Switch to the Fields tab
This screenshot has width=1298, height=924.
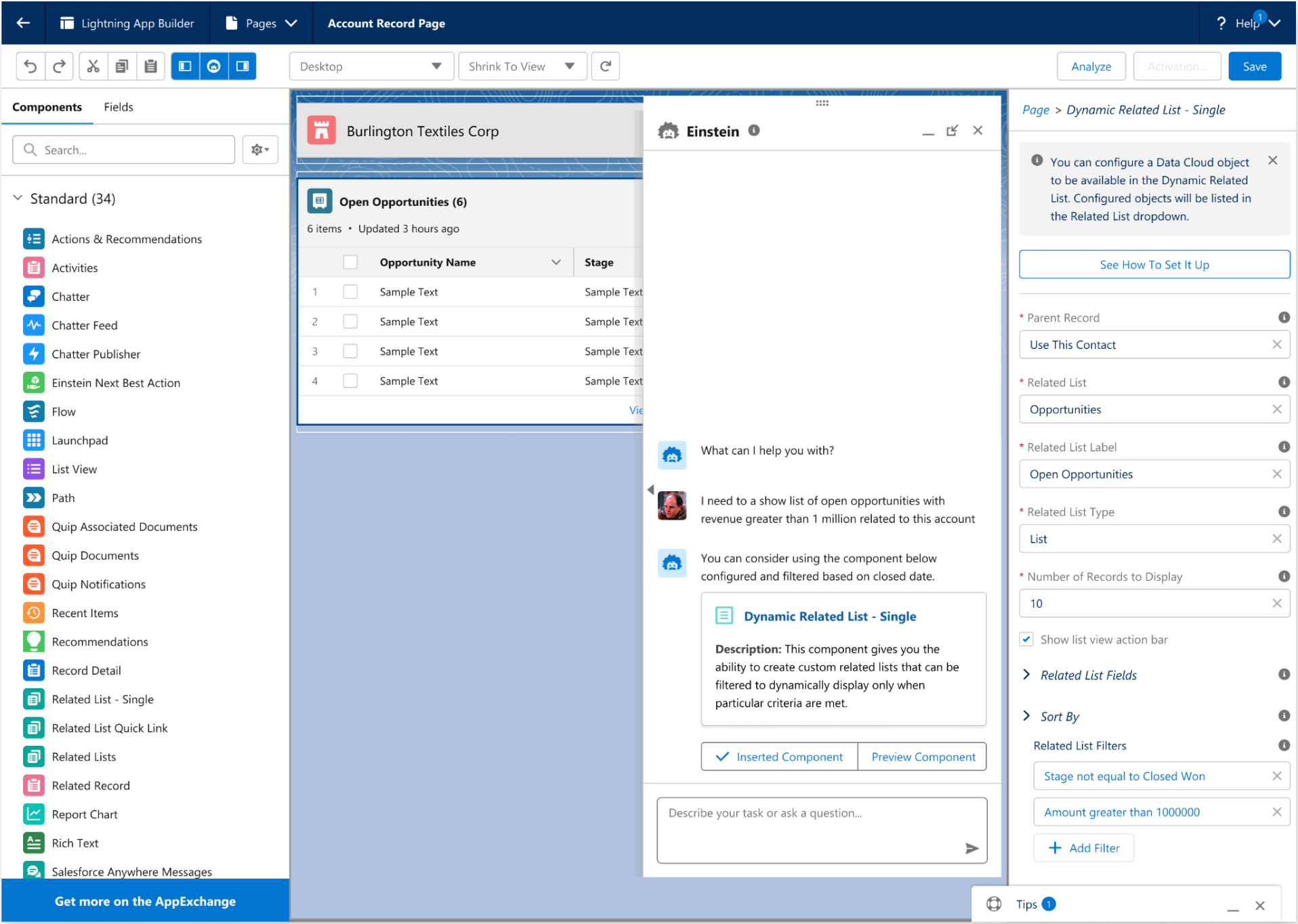[x=119, y=107]
